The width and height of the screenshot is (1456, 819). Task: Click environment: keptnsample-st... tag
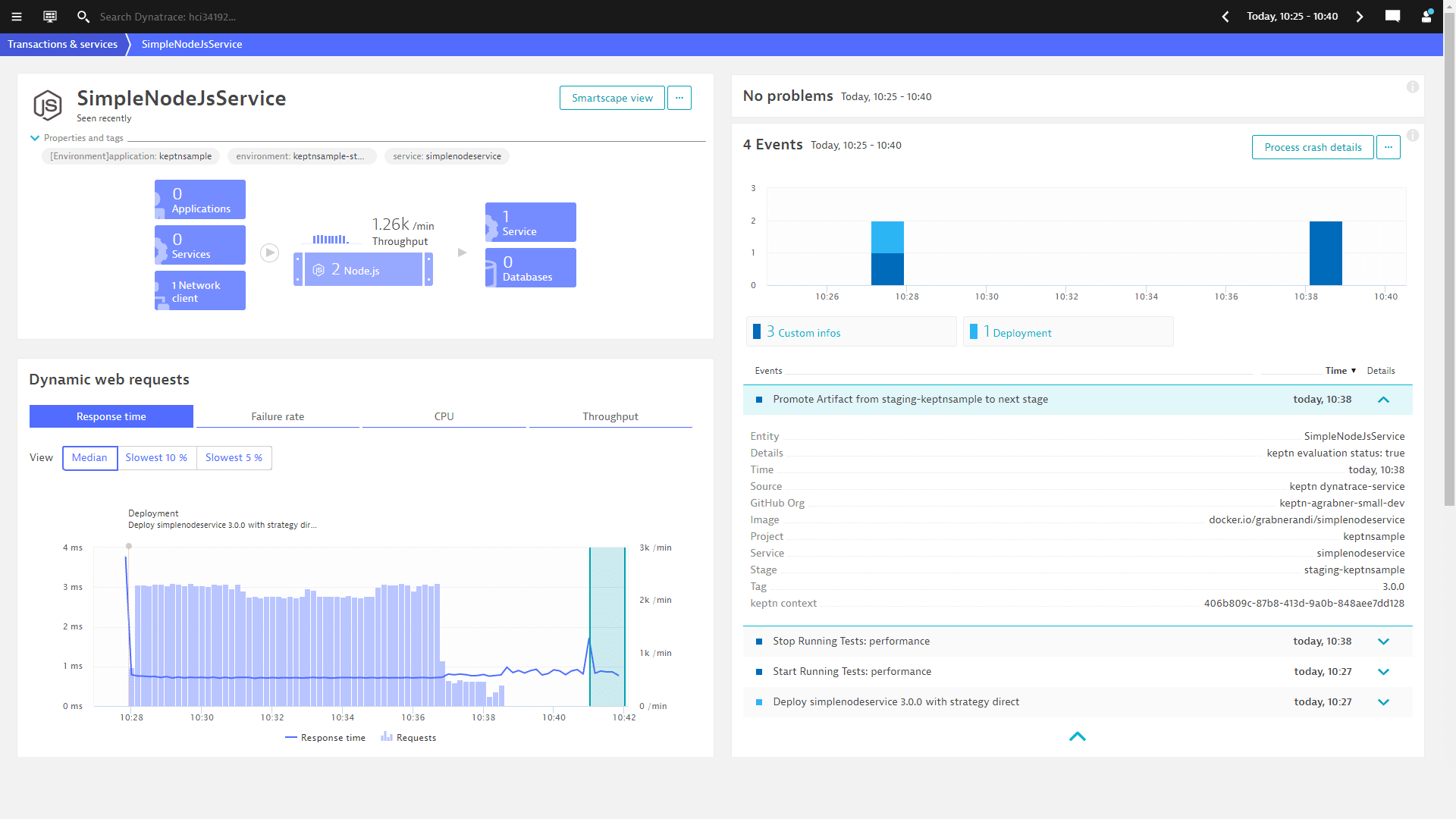[x=300, y=156]
